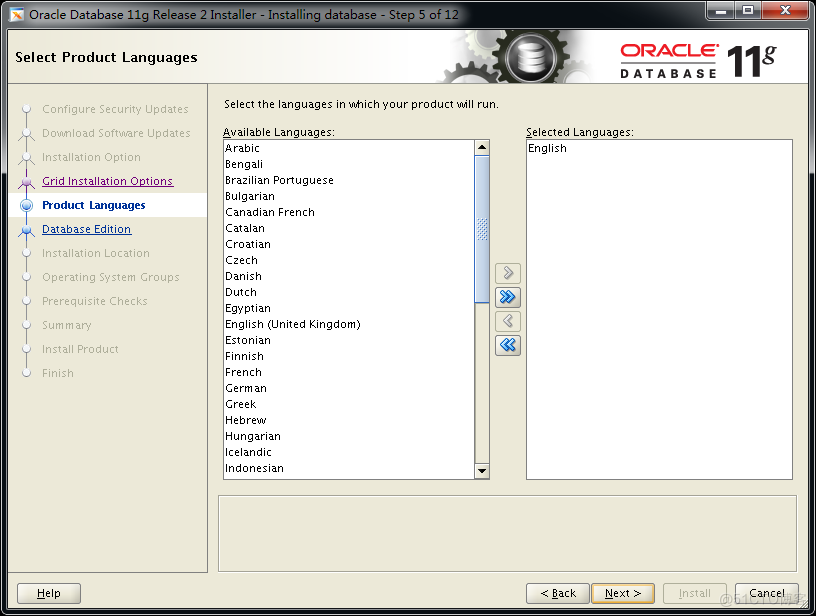The height and width of the screenshot is (616, 816).
Task: Maximize the Oracle installer window
Action: click(748, 11)
